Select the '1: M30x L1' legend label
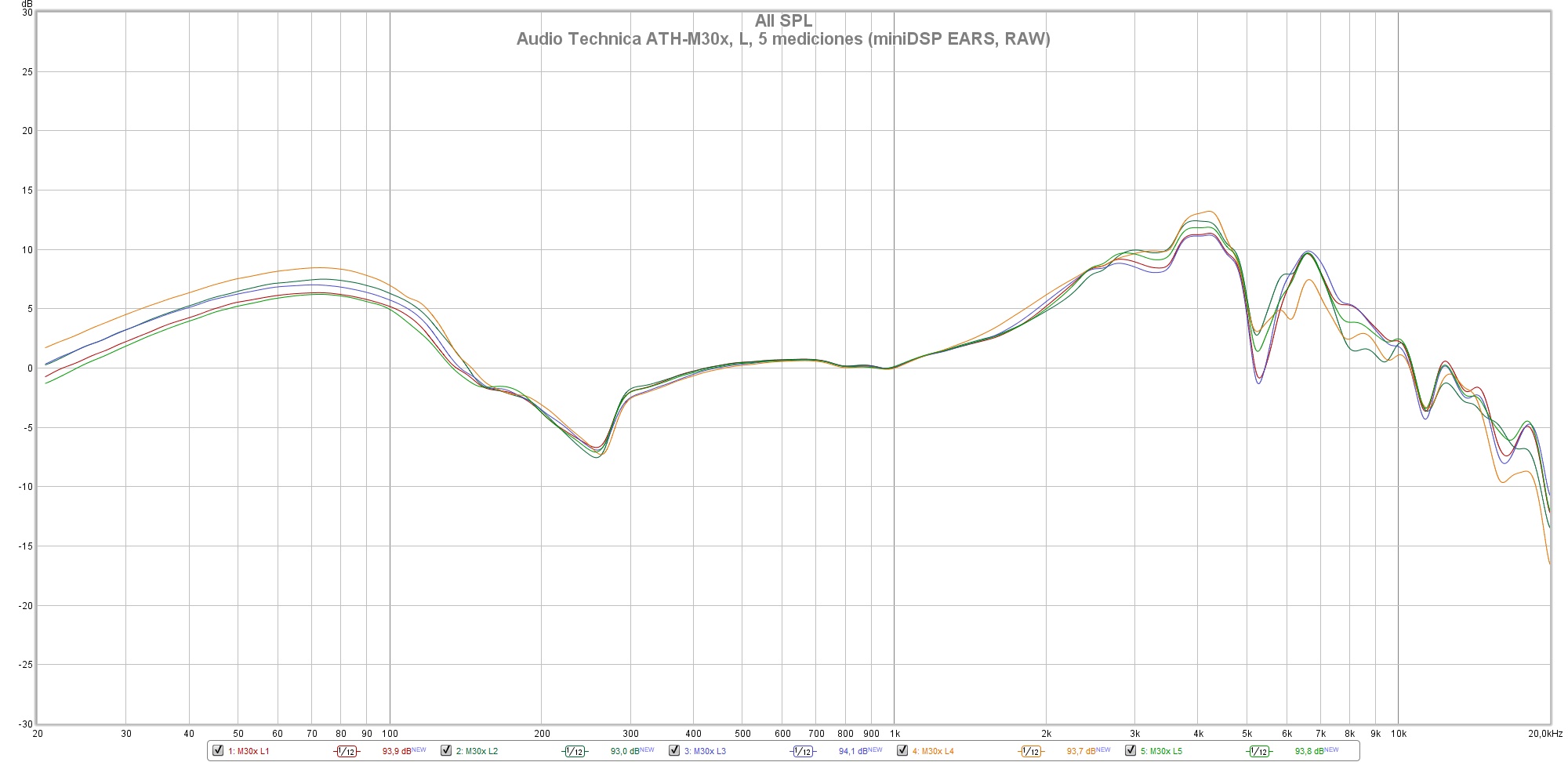The width and height of the screenshot is (1568, 762). click(249, 751)
